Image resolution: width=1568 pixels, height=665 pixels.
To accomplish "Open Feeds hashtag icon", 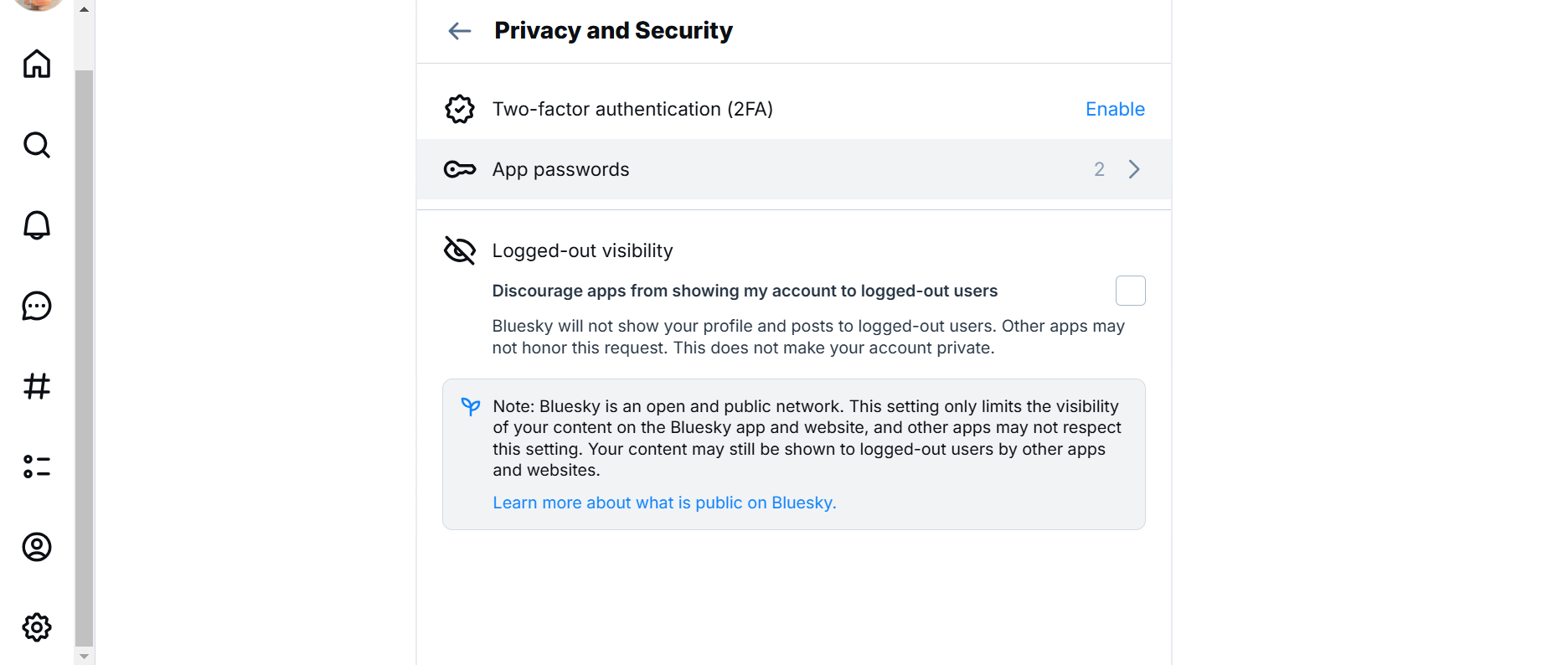I will coord(37,386).
